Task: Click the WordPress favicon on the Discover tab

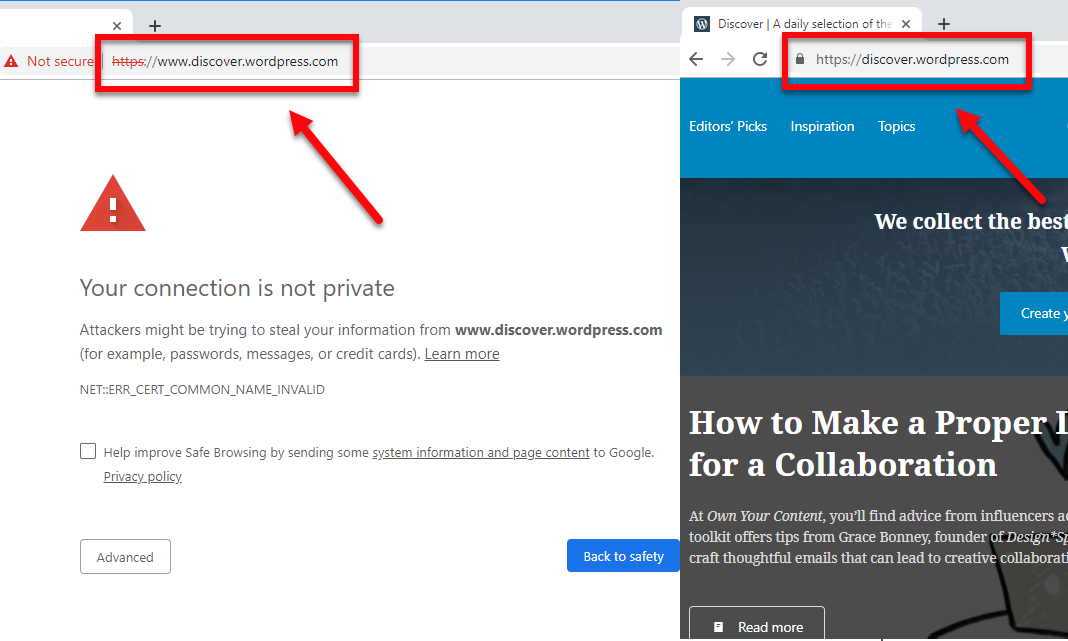Action: (702, 24)
